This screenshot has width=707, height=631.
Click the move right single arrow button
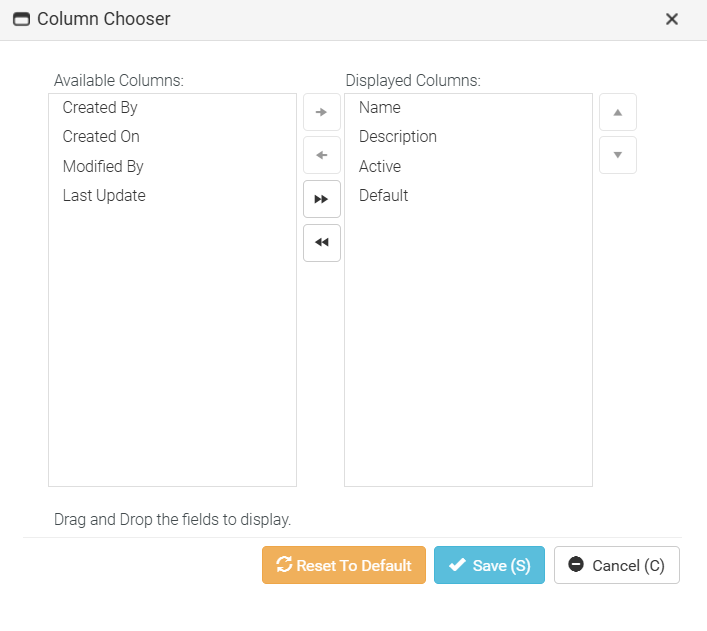pyautogui.click(x=321, y=112)
